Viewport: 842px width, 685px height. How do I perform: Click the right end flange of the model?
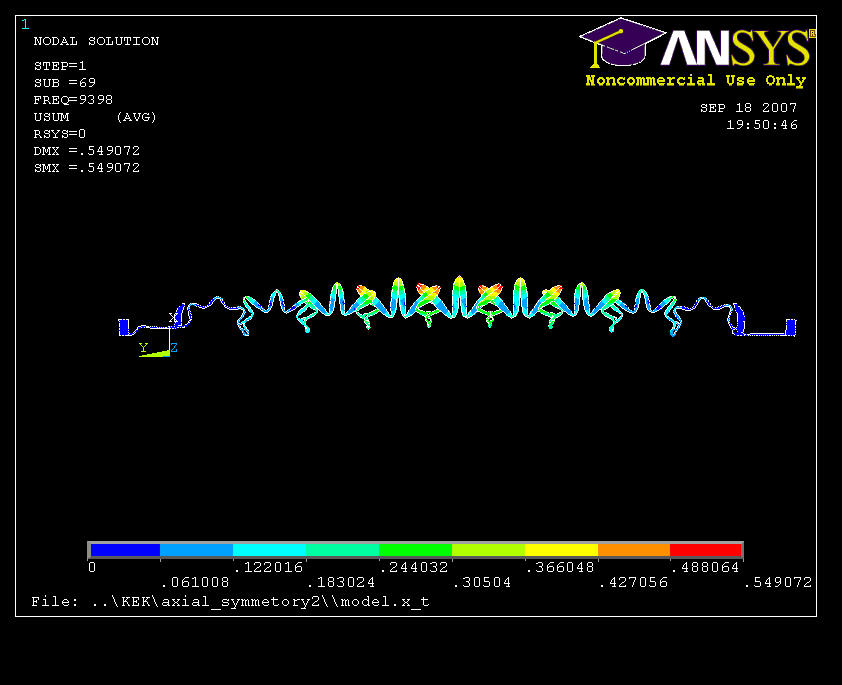pyautogui.click(x=790, y=327)
